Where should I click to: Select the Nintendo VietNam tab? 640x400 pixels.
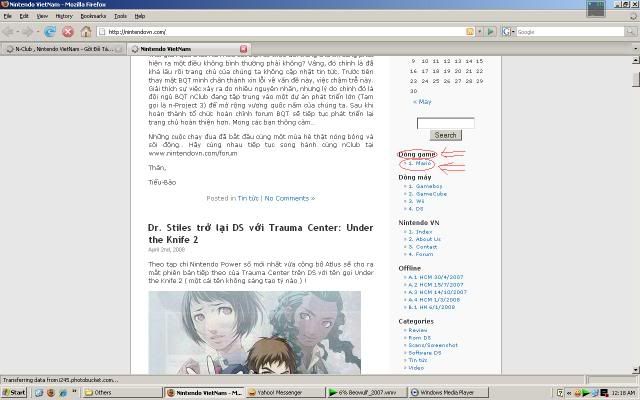point(188,49)
